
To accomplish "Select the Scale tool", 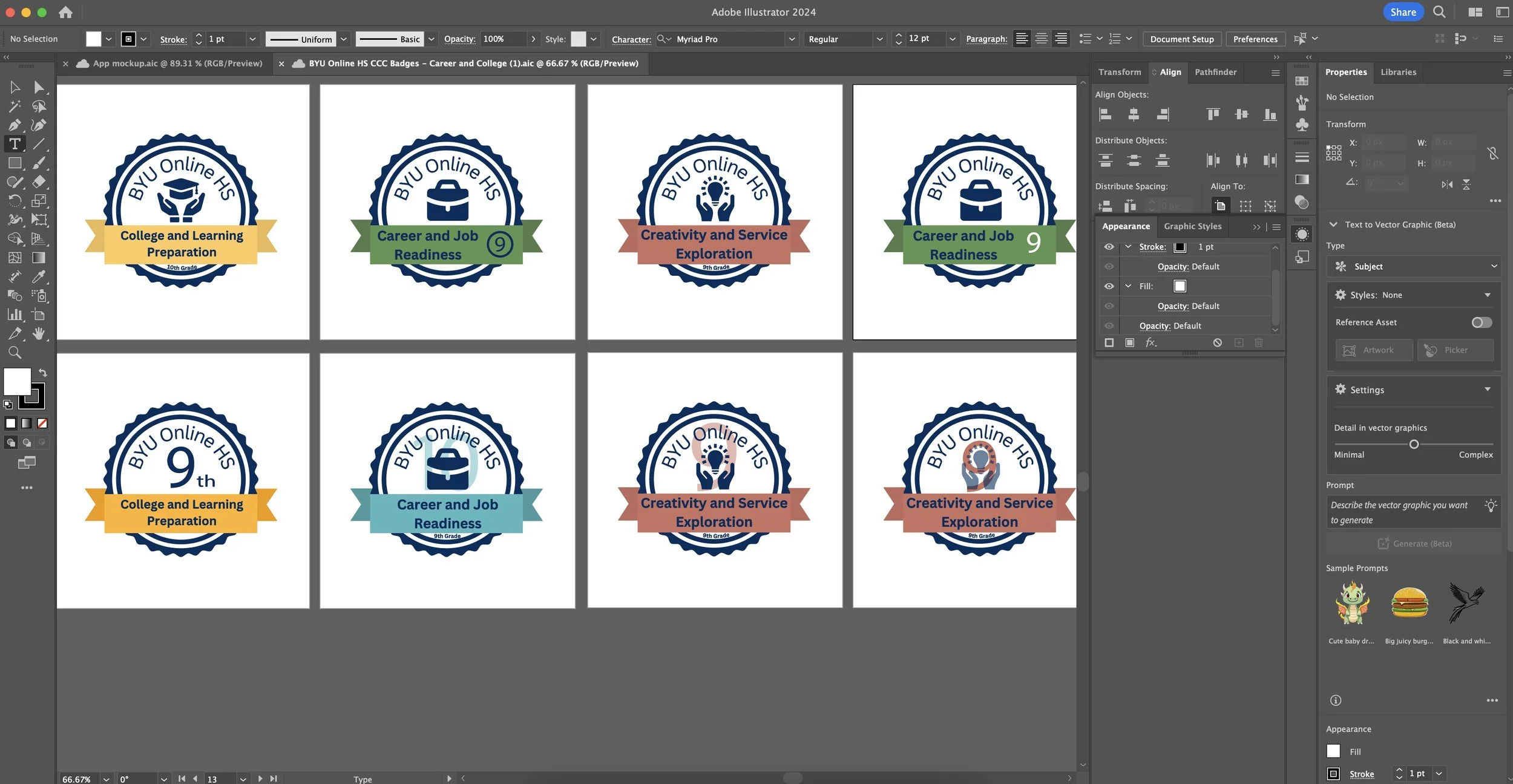I will coord(39,200).
